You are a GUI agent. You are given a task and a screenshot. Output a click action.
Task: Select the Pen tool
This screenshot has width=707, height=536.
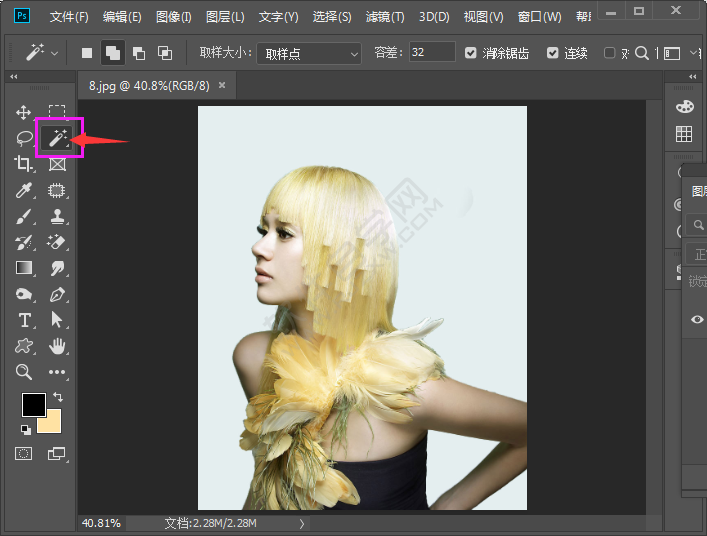57,294
